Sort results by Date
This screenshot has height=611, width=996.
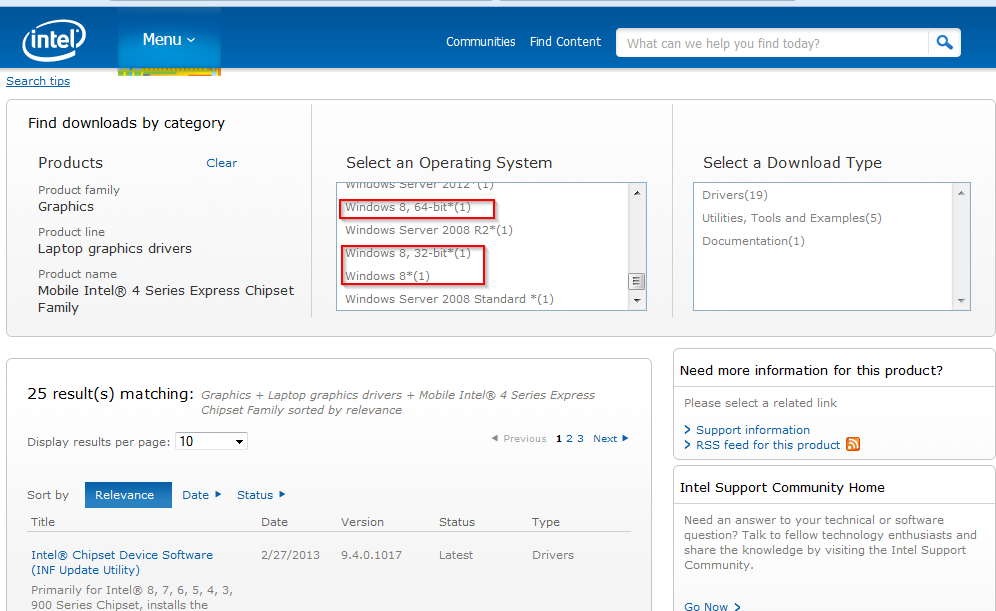pyautogui.click(x=201, y=495)
